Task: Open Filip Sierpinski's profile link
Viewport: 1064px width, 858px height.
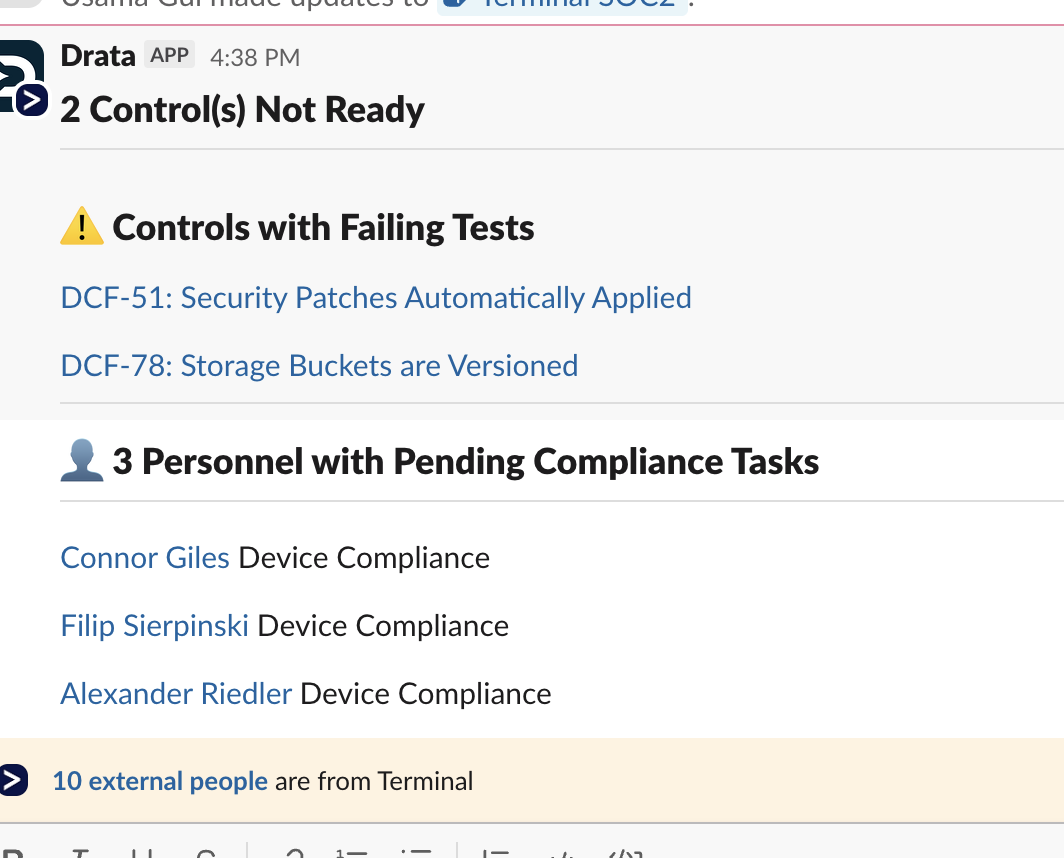Action: click(x=154, y=626)
